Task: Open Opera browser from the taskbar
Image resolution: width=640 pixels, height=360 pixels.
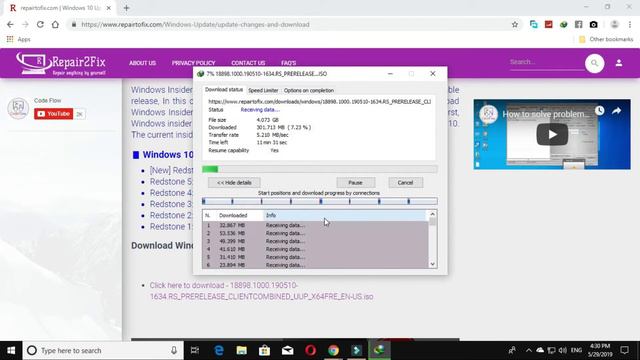Action: [x=310, y=350]
